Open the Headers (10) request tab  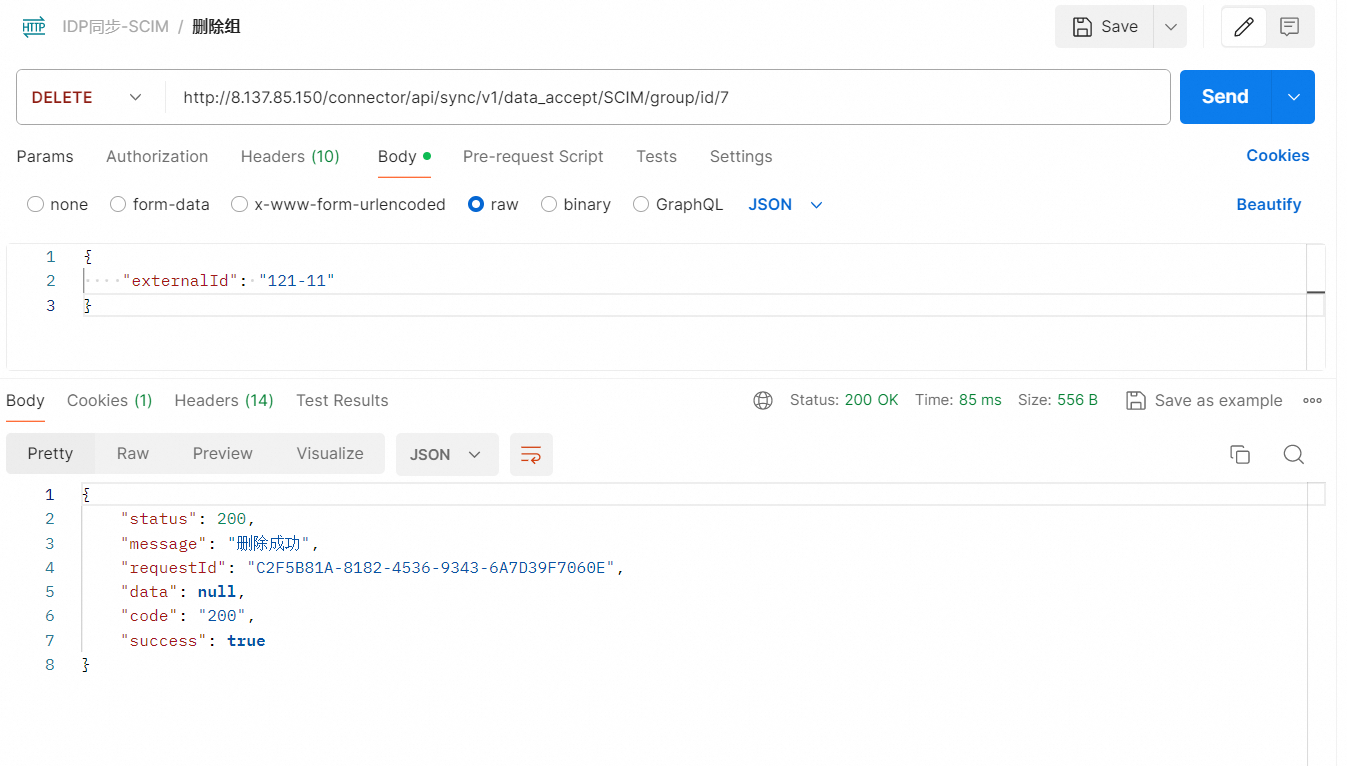(x=290, y=156)
